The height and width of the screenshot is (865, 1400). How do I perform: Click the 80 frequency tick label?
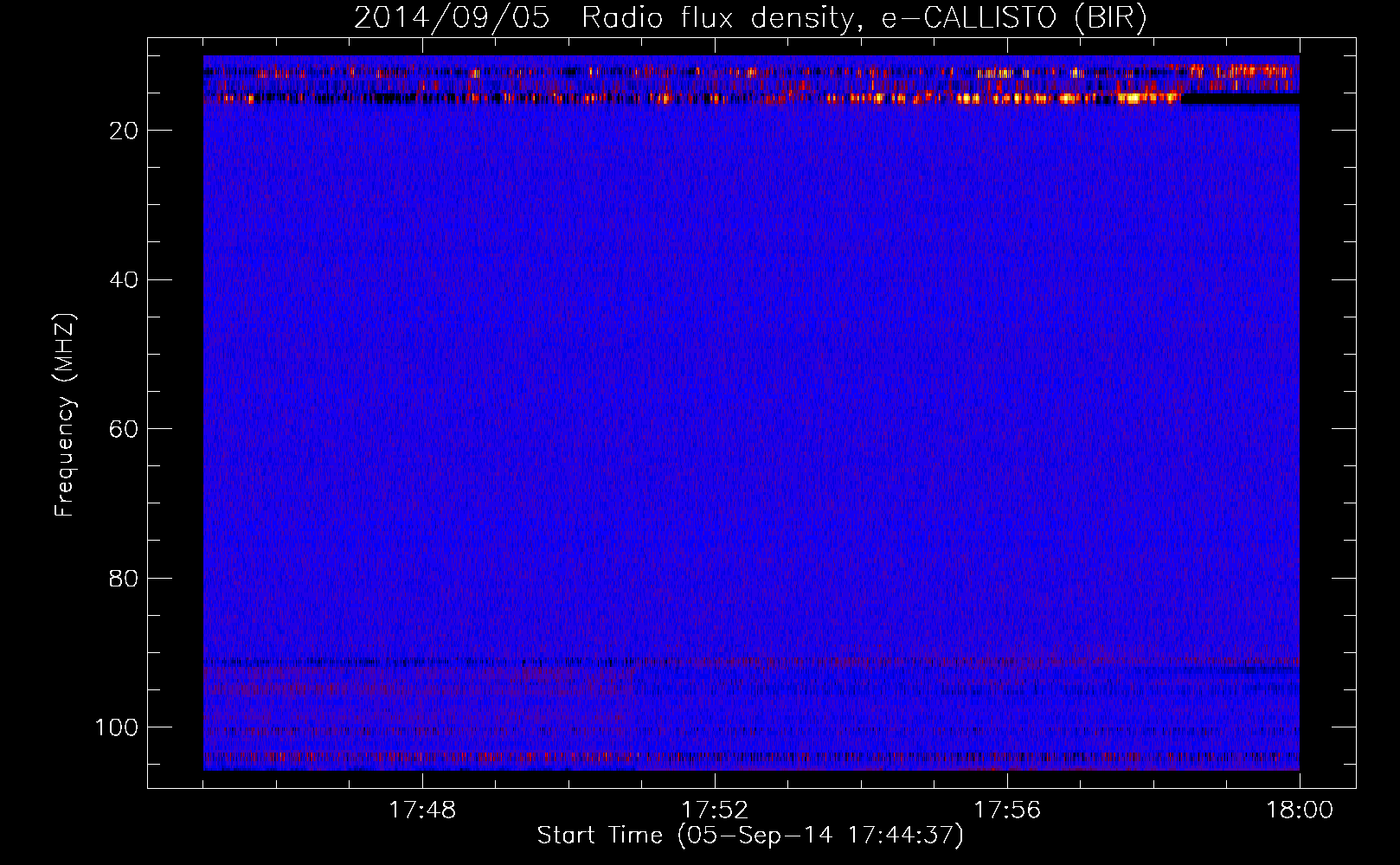tap(124, 578)
